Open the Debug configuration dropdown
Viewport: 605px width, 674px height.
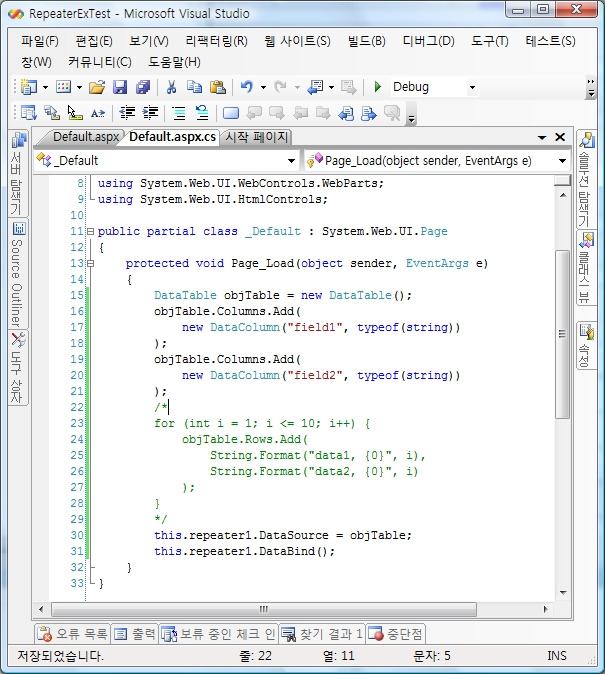[x=472, y=88]
